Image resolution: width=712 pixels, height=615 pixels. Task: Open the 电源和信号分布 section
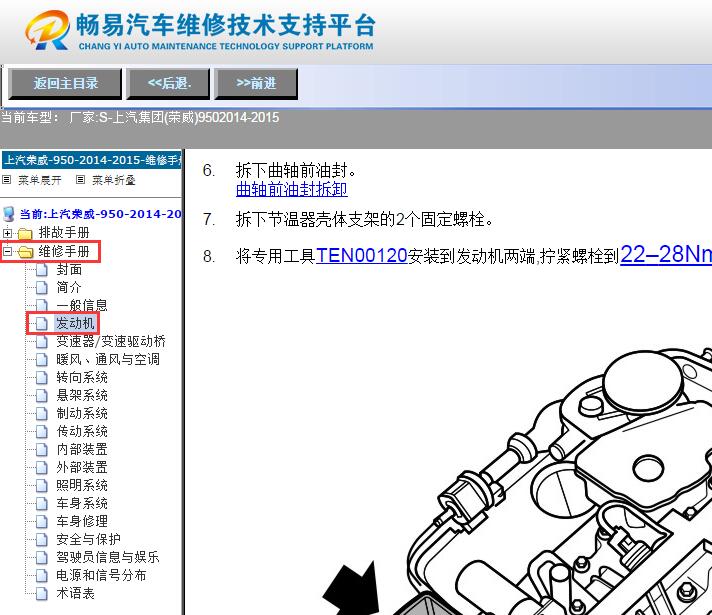tap(101, 575)
